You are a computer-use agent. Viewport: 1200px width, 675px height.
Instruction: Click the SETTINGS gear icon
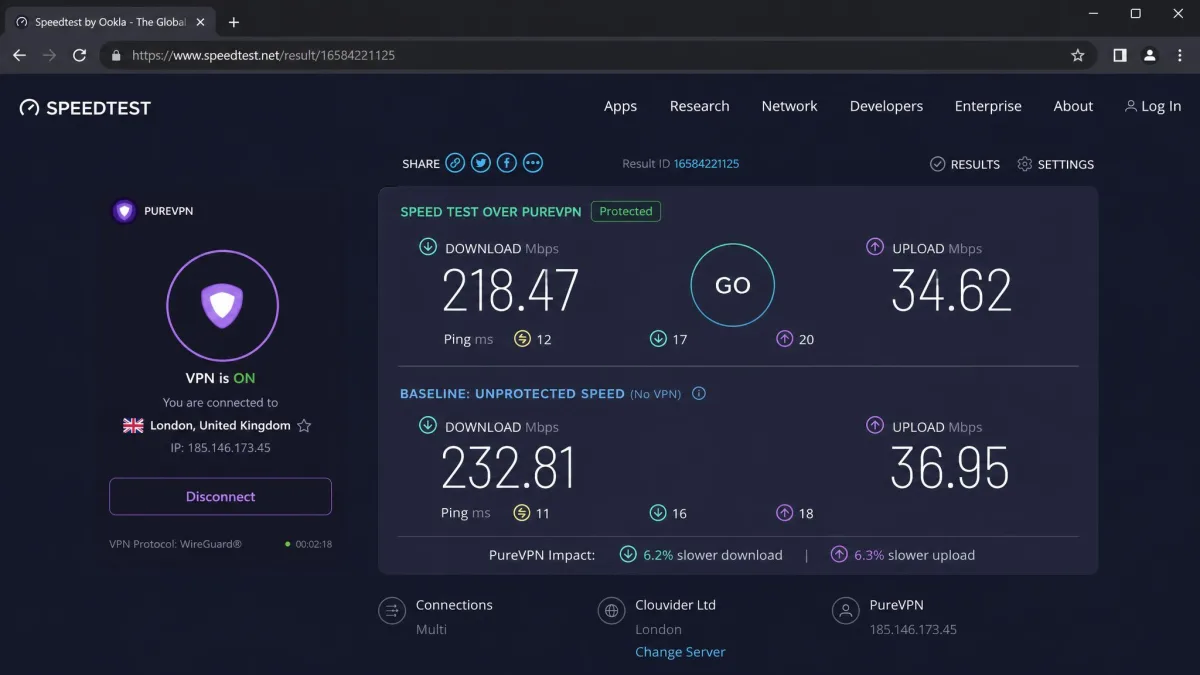click(x=1024, y=164)
